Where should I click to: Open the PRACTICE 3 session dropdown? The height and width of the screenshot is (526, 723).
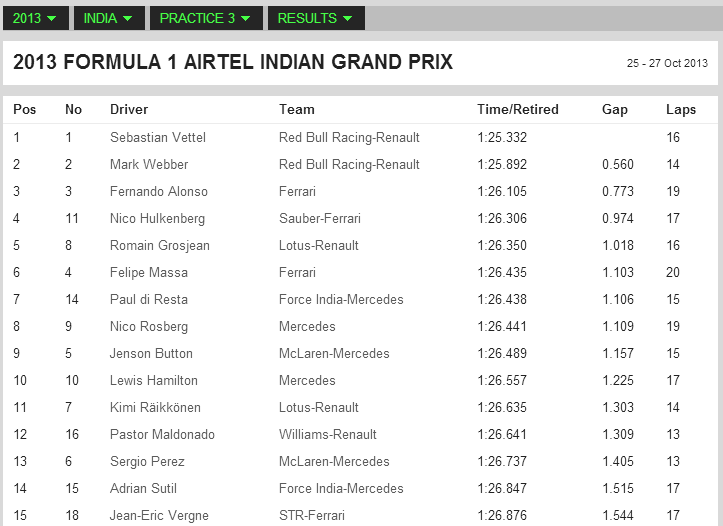pos(206,18)
